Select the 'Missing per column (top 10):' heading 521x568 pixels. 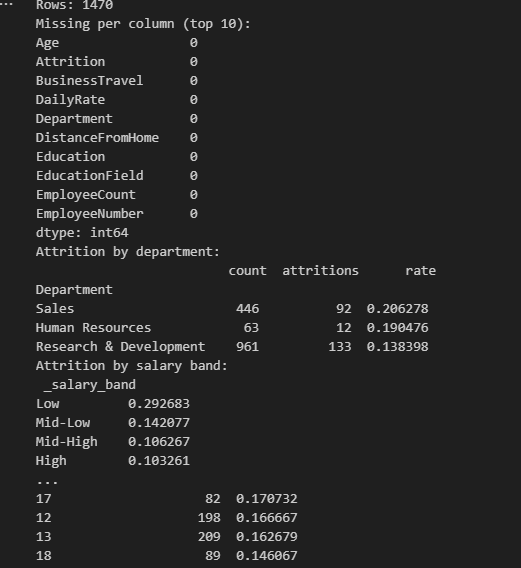point(143,24)
